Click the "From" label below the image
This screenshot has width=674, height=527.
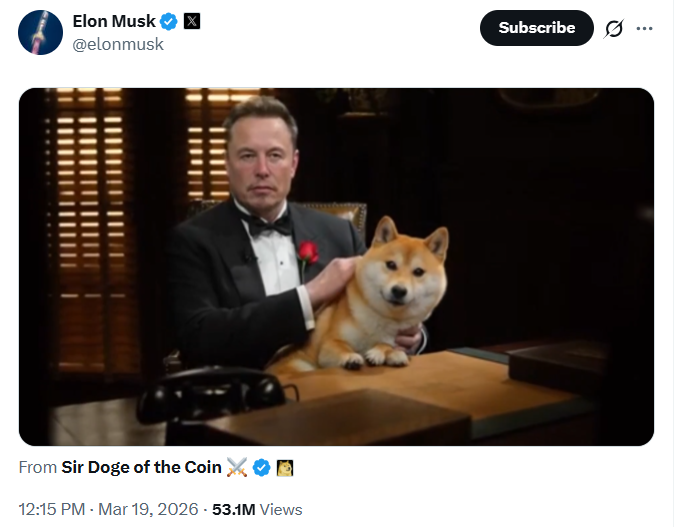pos(38,467)
